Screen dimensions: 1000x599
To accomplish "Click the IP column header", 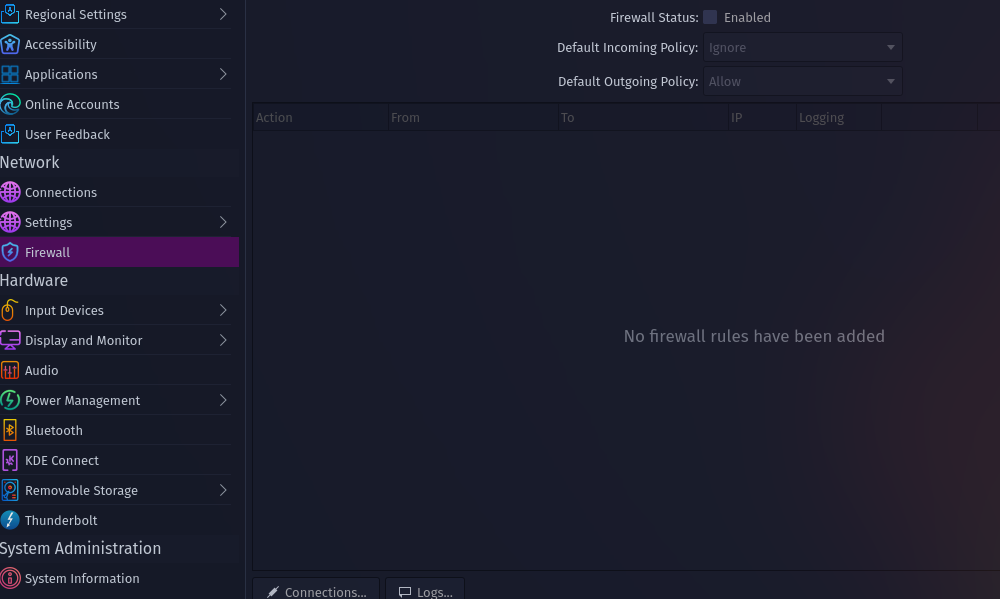I will pyautogui.click(x=762, y=117).
